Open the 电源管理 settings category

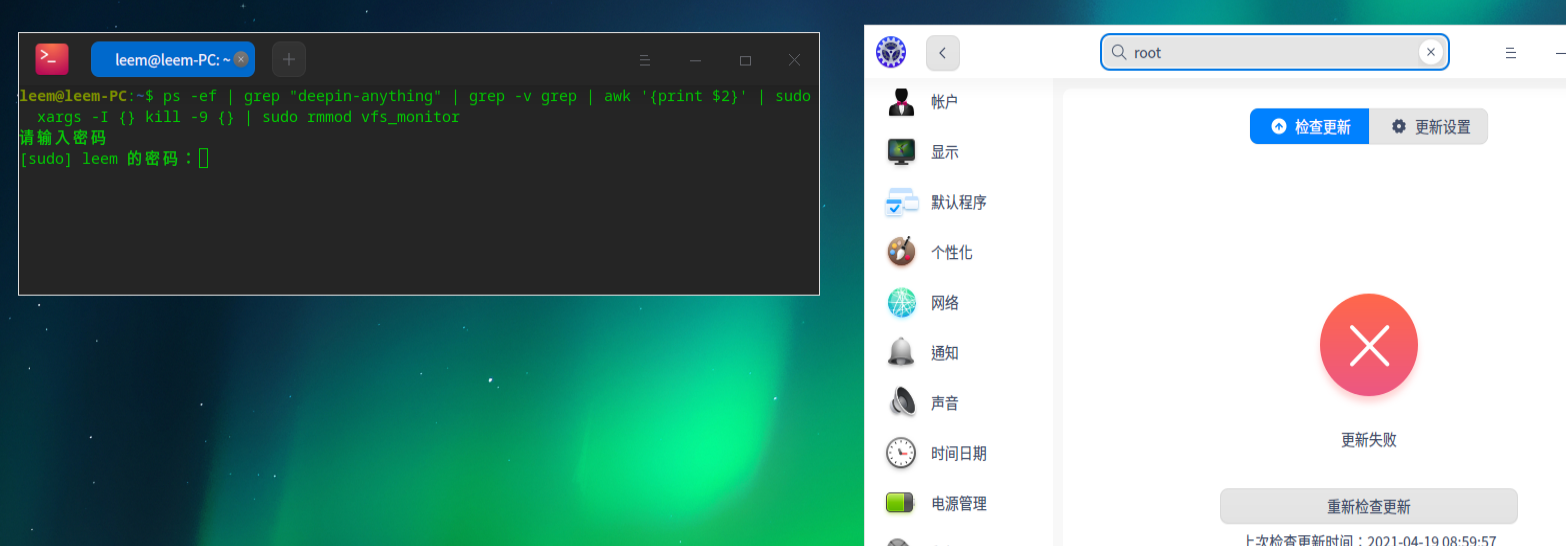pos(959,503)
